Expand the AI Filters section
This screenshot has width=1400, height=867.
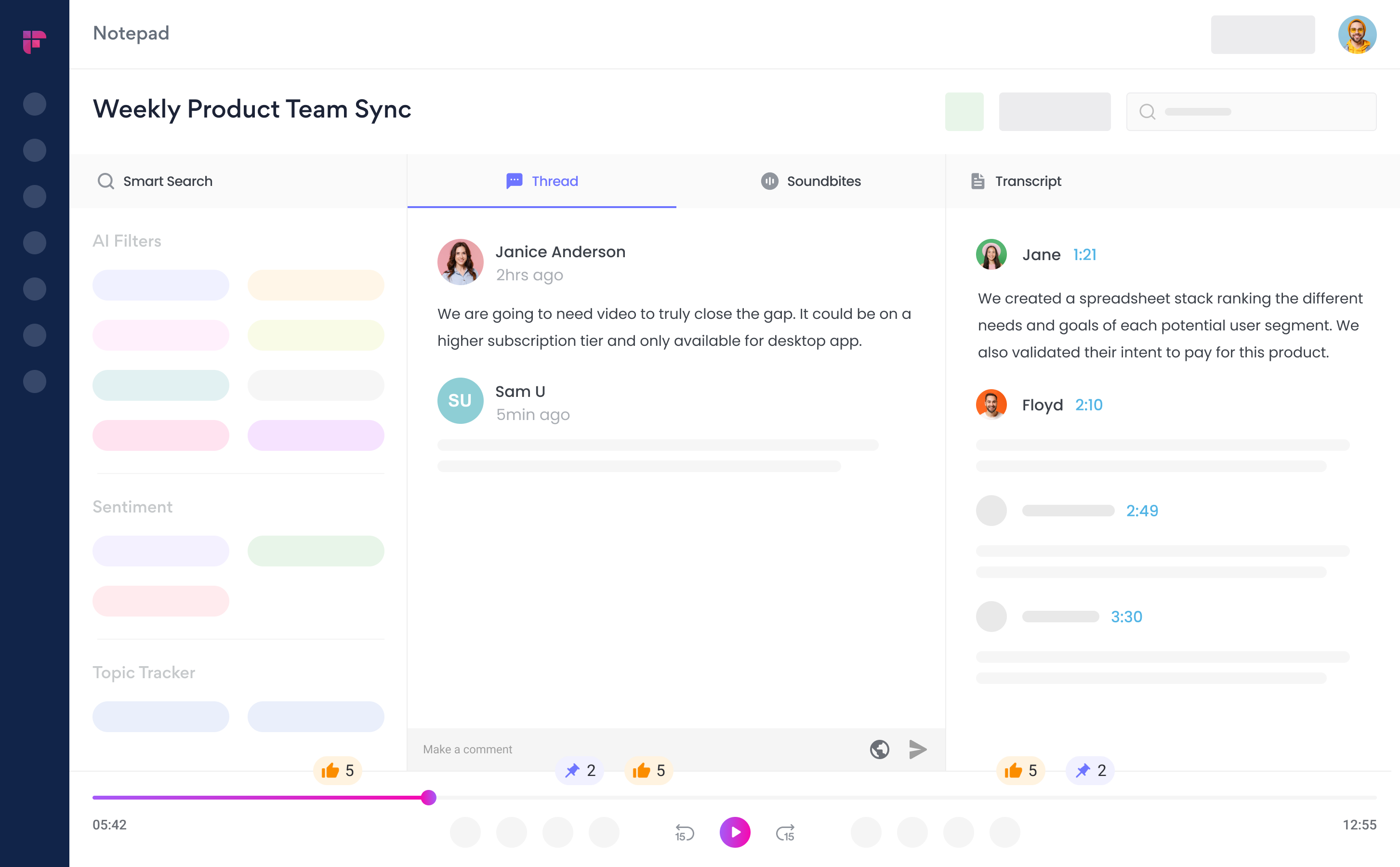[127, 240]
